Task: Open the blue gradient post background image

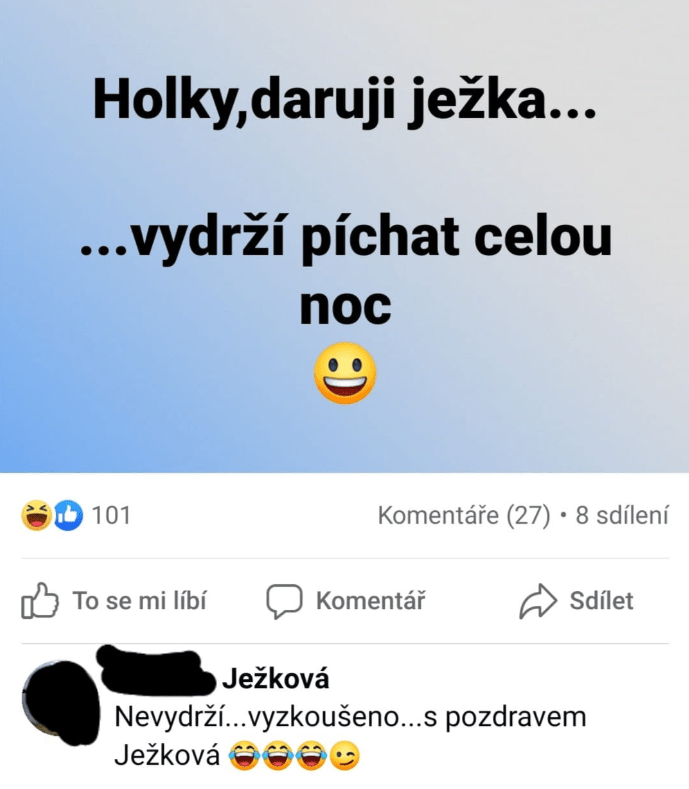Action: tap(344, 236)
